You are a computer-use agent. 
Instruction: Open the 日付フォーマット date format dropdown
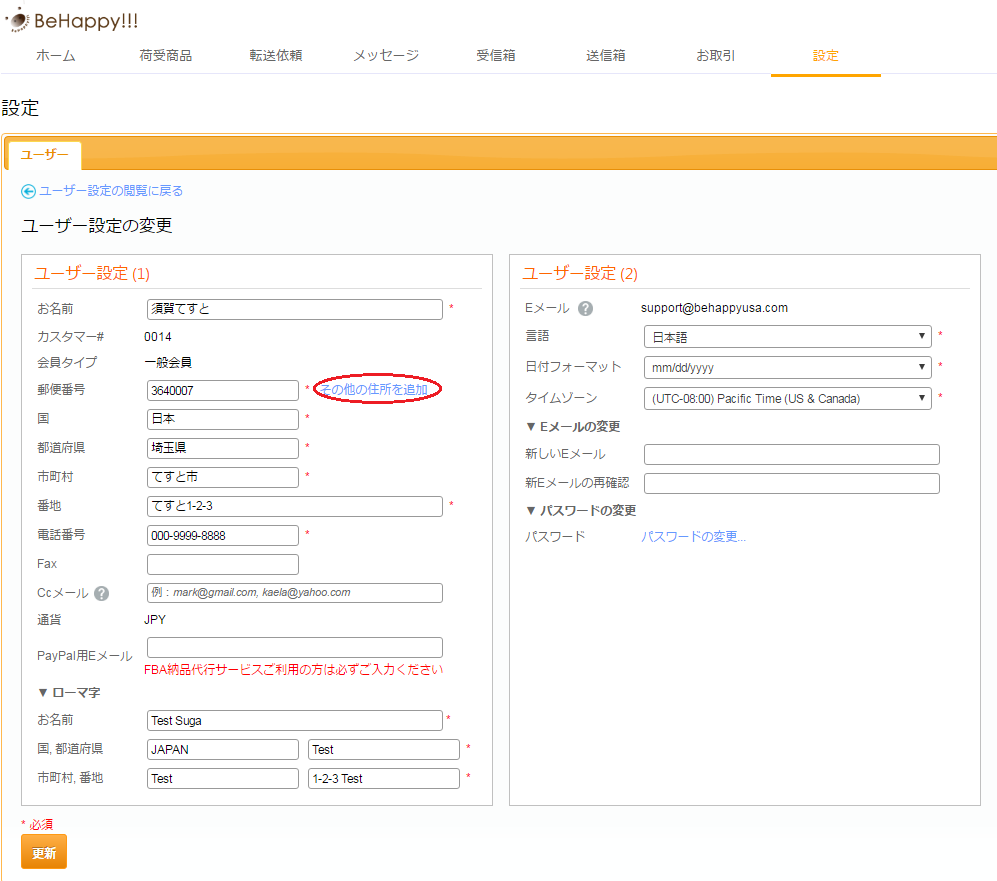787,367
